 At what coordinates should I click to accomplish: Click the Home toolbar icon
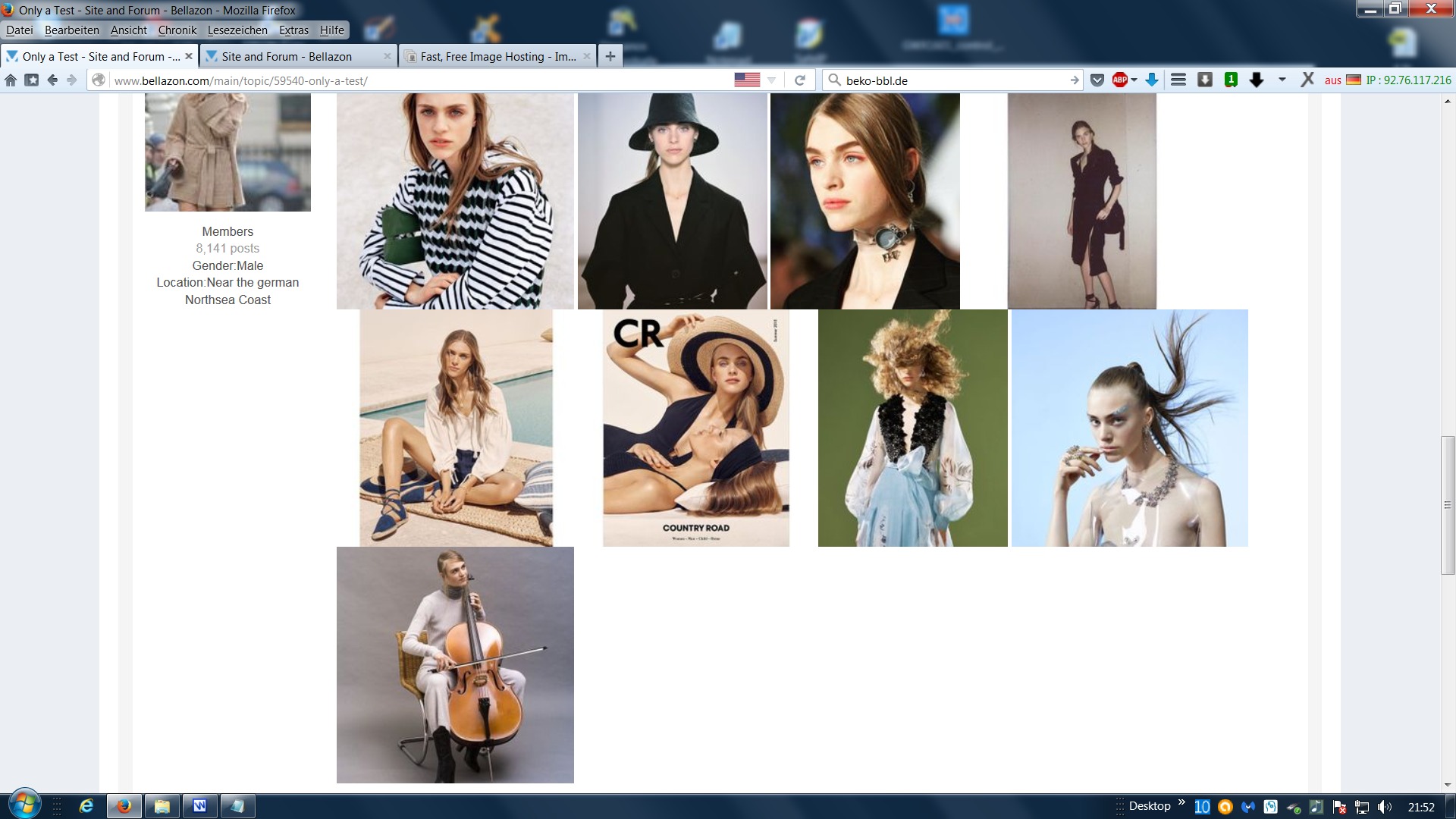pyautogui.click(x=11, y=80)
